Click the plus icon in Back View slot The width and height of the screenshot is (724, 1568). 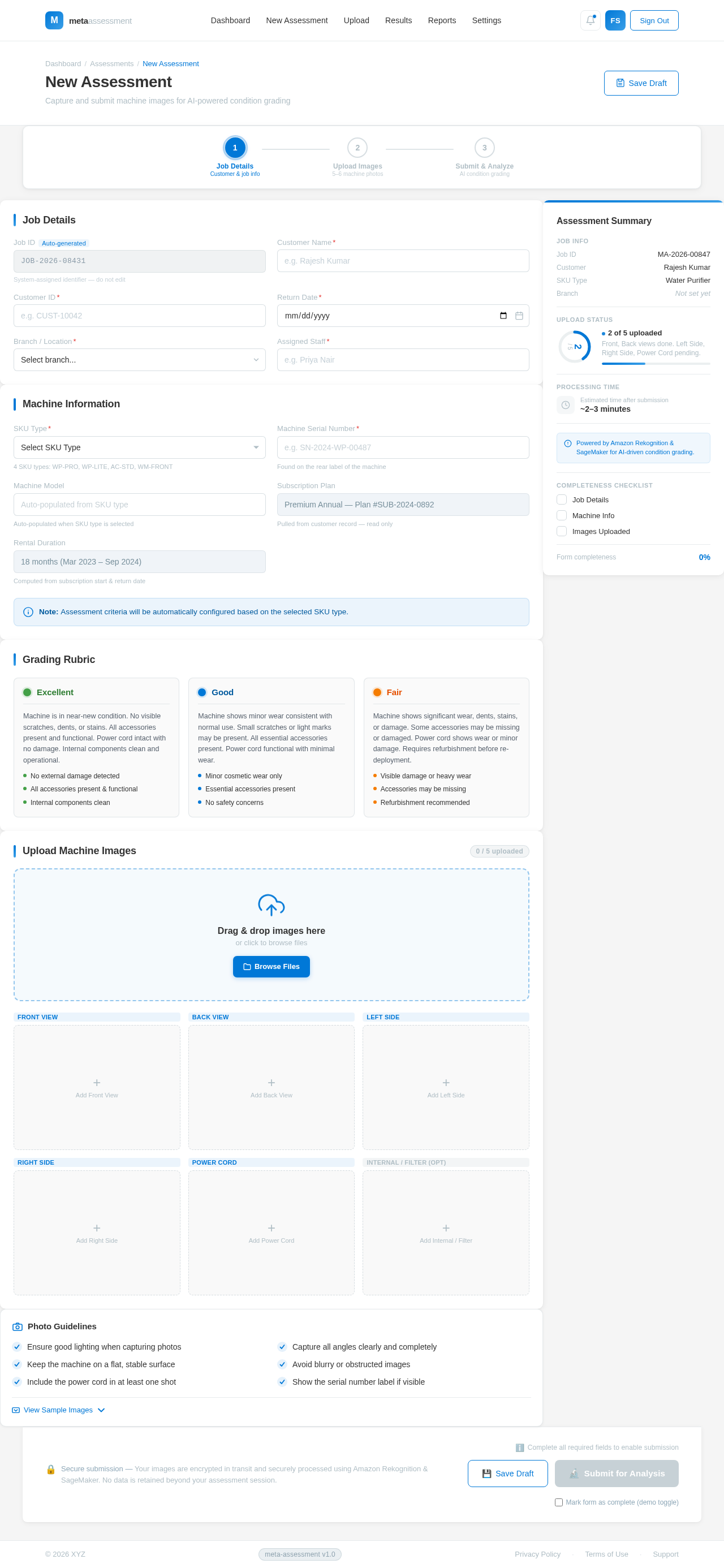click(271, 1082)
